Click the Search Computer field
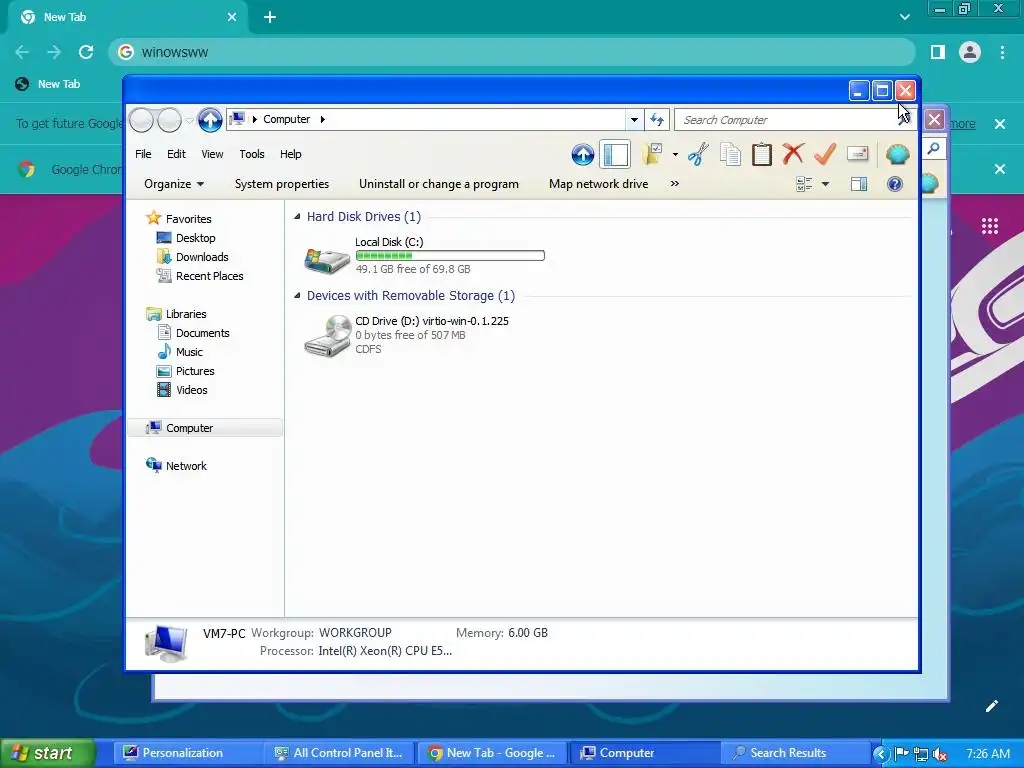 tap(787, 120)
